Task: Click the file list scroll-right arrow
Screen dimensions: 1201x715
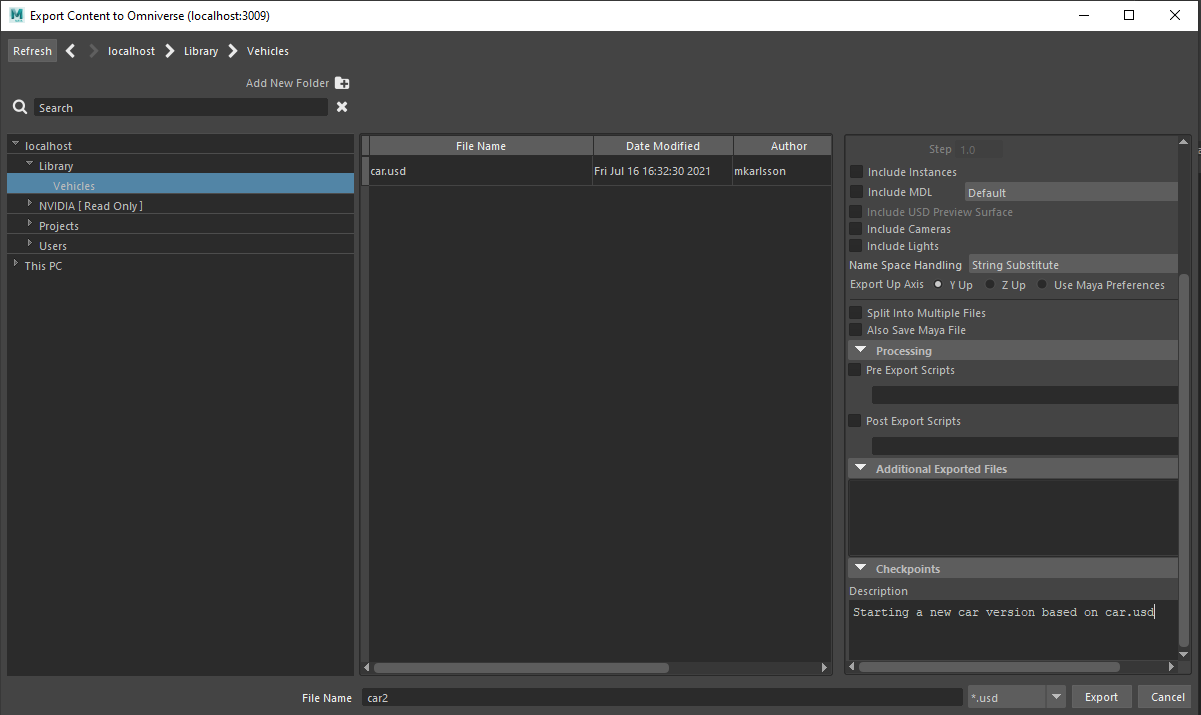Action: click(825, 667)
